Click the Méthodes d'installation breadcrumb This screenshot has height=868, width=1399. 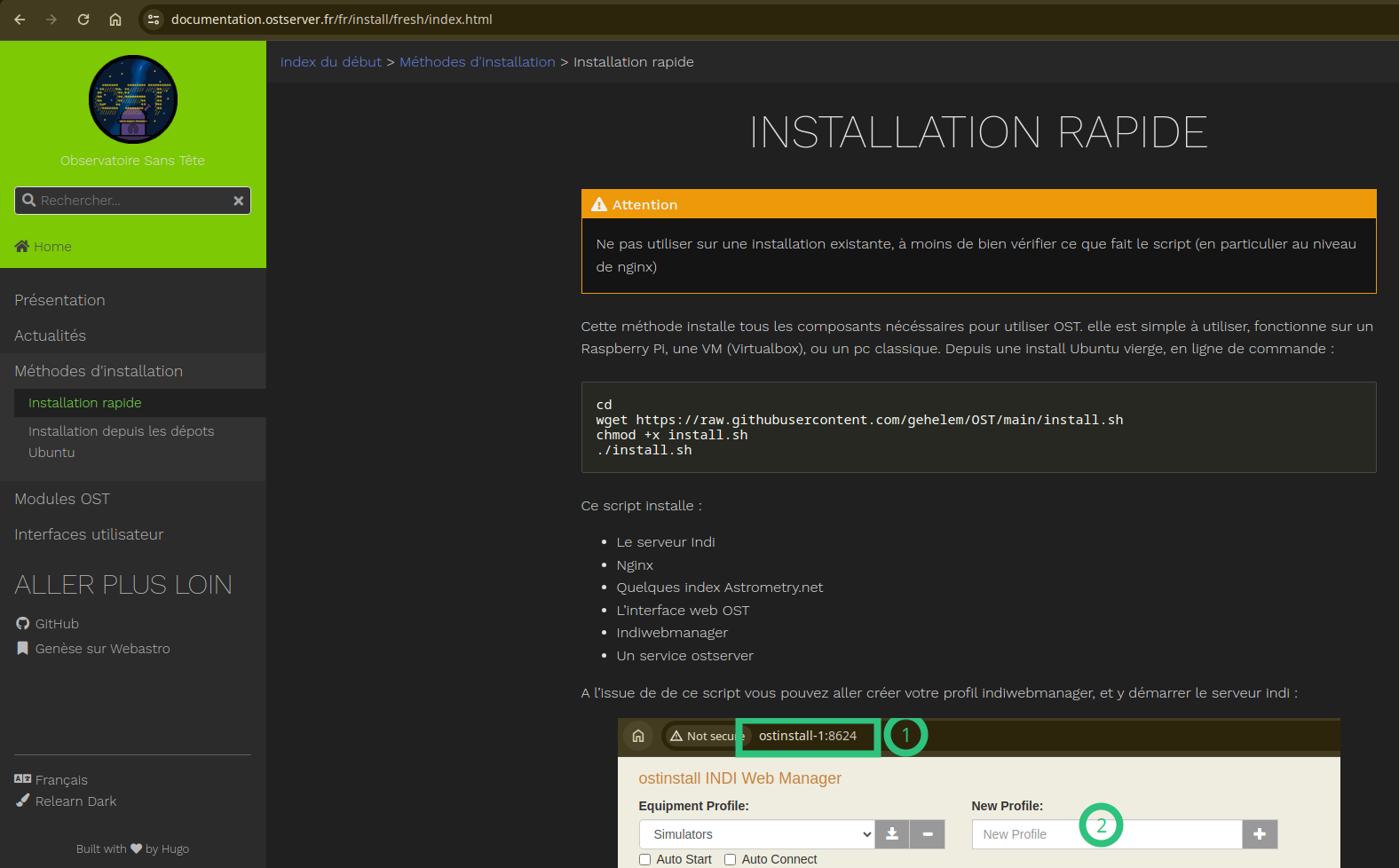click(478, 62)
